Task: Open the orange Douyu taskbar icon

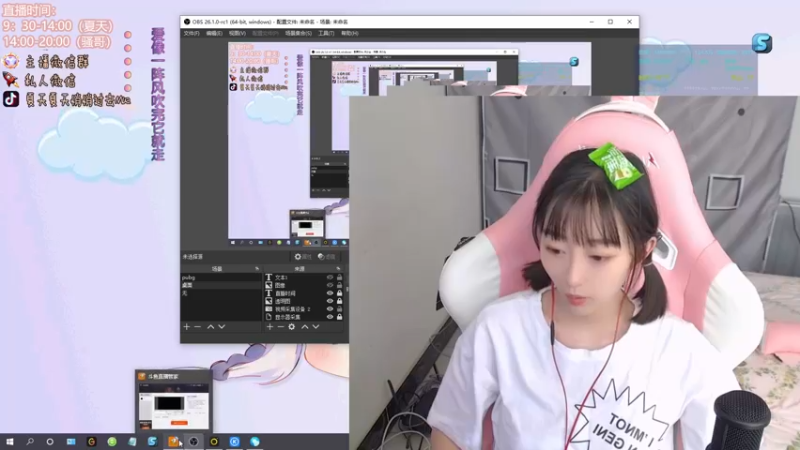Action: pyautogui.click(x=173, y=442)
